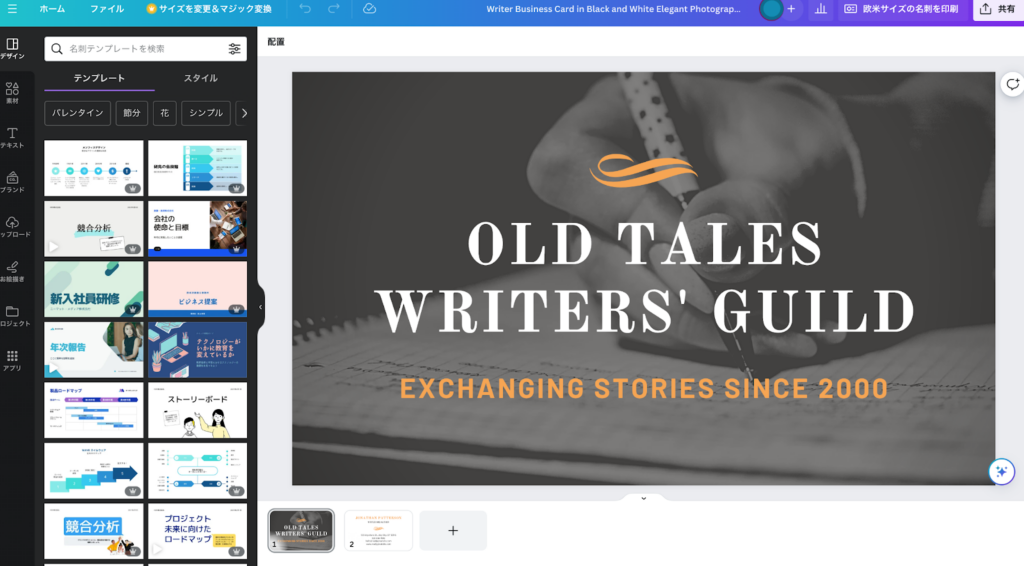Open the analytics bar chart icon

click(821, 9)
